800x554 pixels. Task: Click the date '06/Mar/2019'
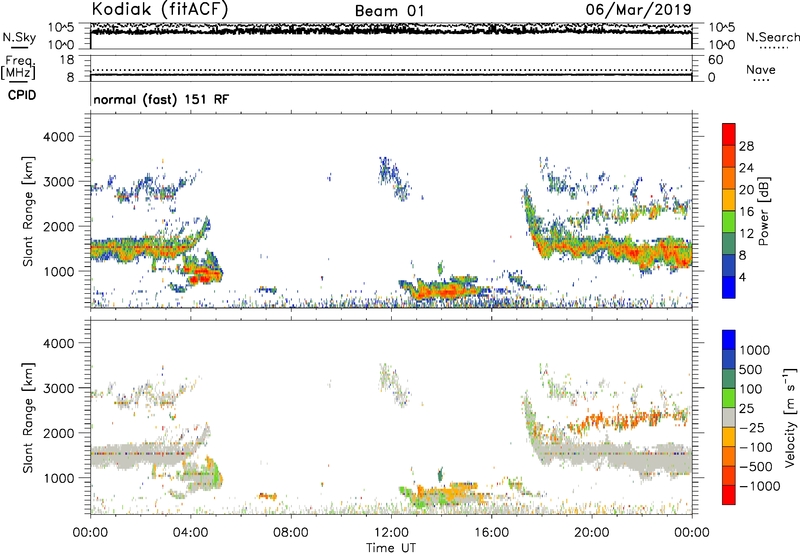point(638,9)
